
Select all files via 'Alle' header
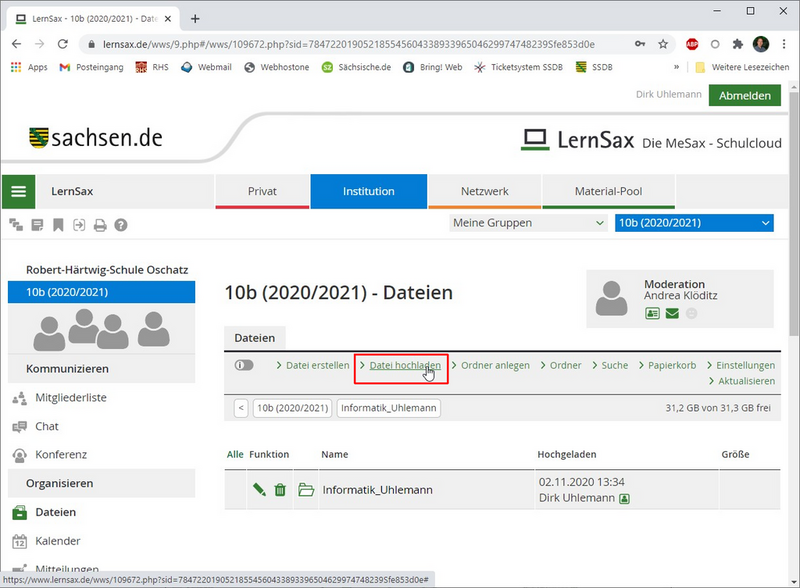coord(235,454)
